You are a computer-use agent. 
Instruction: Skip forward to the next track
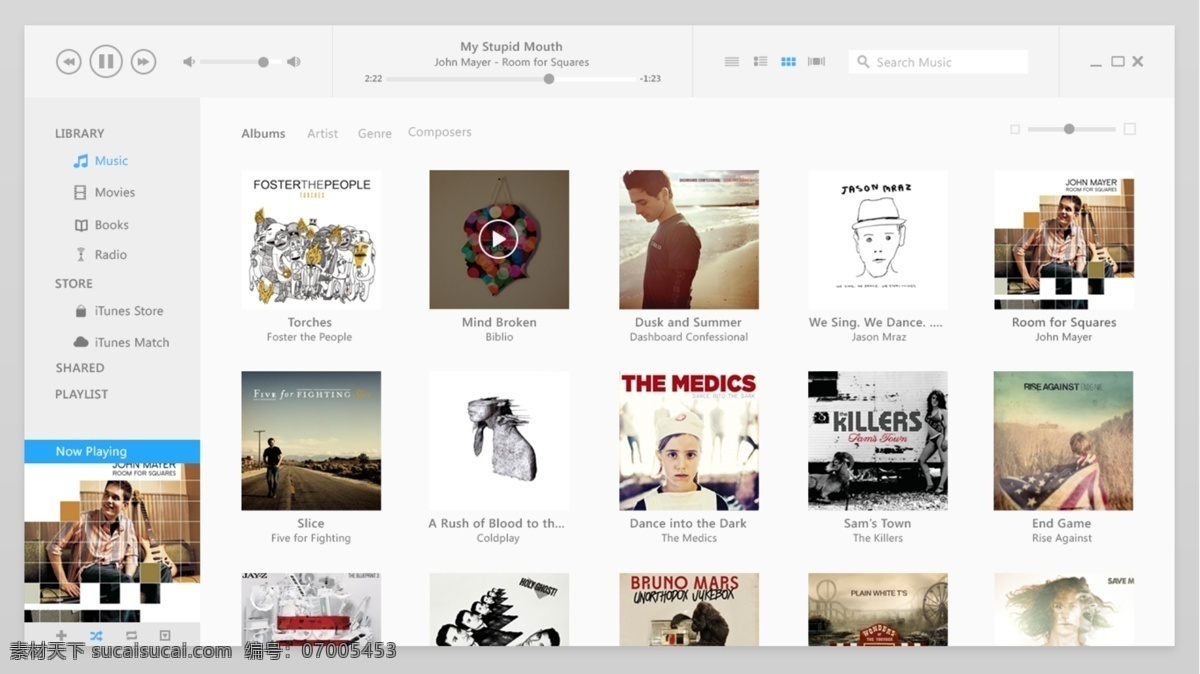[143, 62]
